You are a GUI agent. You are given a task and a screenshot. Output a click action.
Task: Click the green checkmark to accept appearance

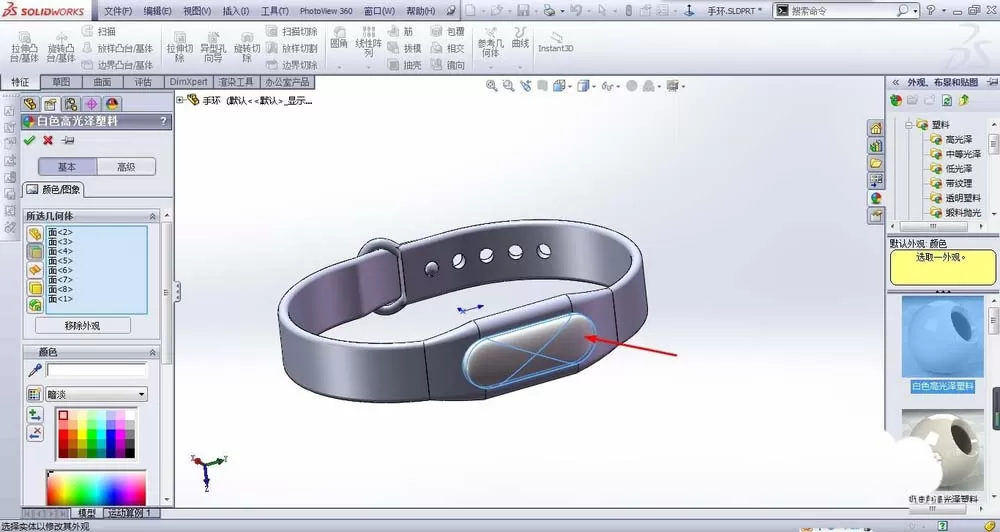point(29,140)
